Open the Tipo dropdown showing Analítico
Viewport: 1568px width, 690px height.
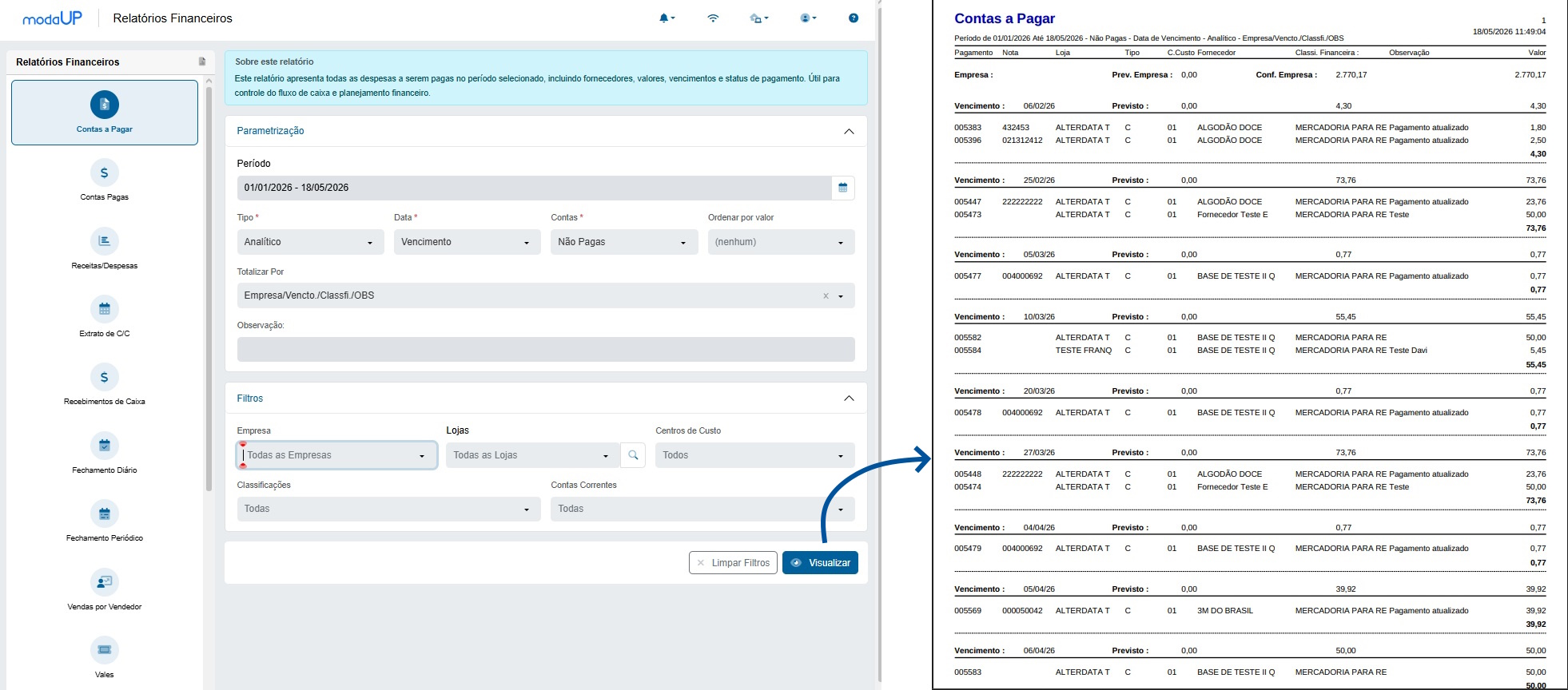click(x=310, y=242)
